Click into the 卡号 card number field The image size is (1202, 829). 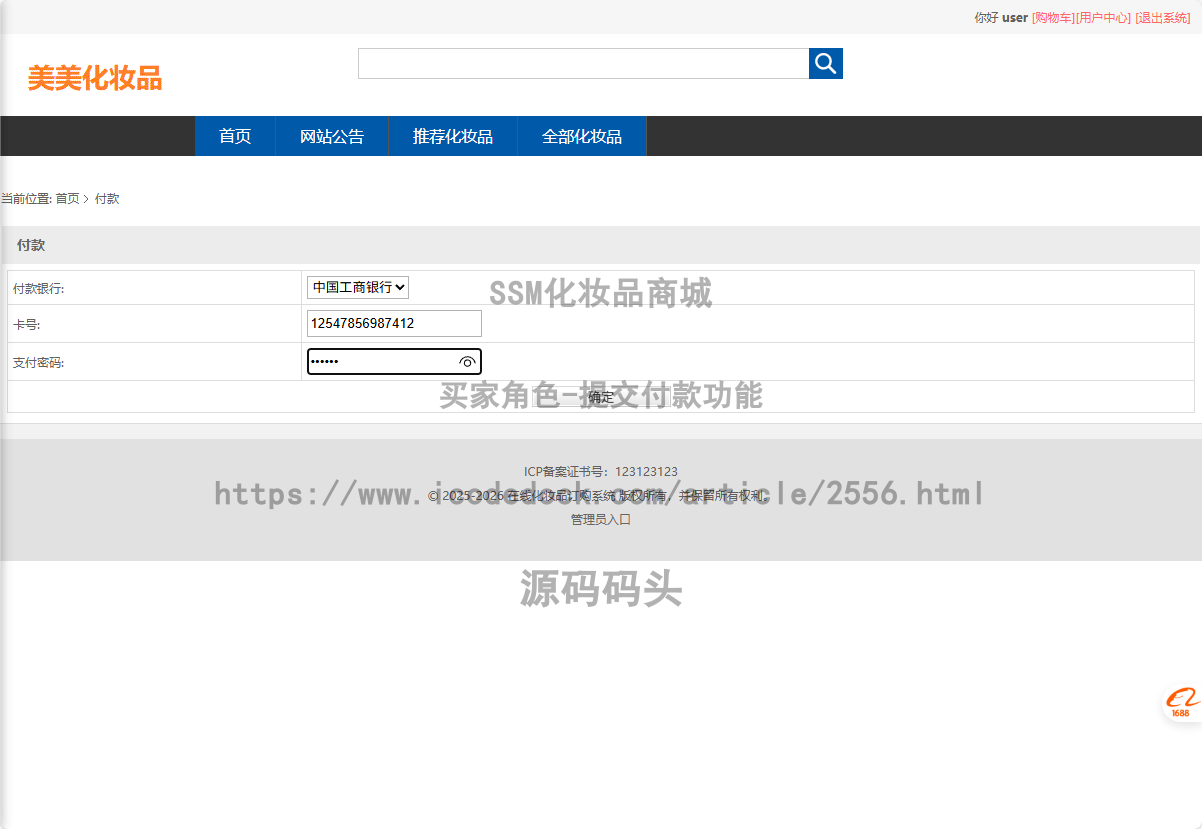(394, 324)
